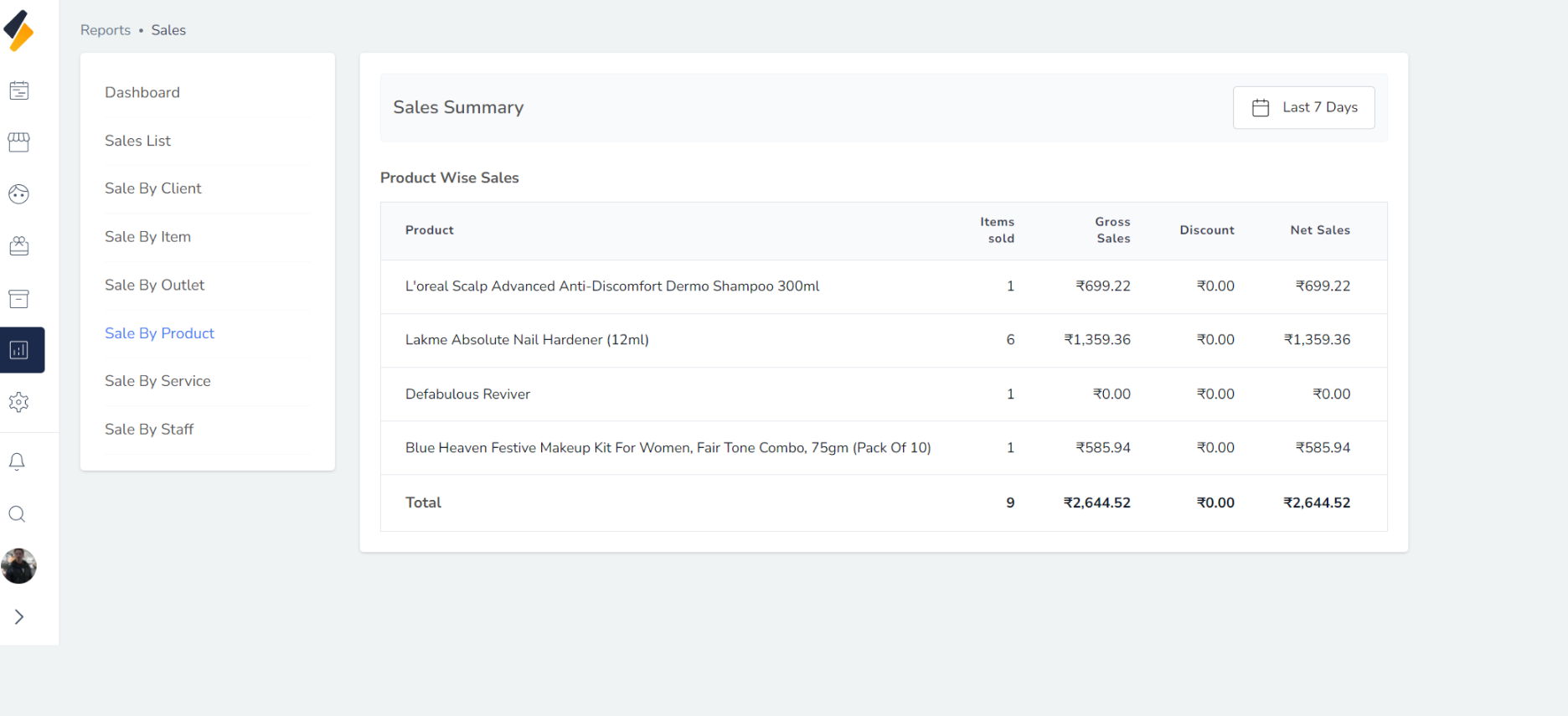Open the notifications bell icon
The image size is (1568, 716).
click(x=17, y=461)
